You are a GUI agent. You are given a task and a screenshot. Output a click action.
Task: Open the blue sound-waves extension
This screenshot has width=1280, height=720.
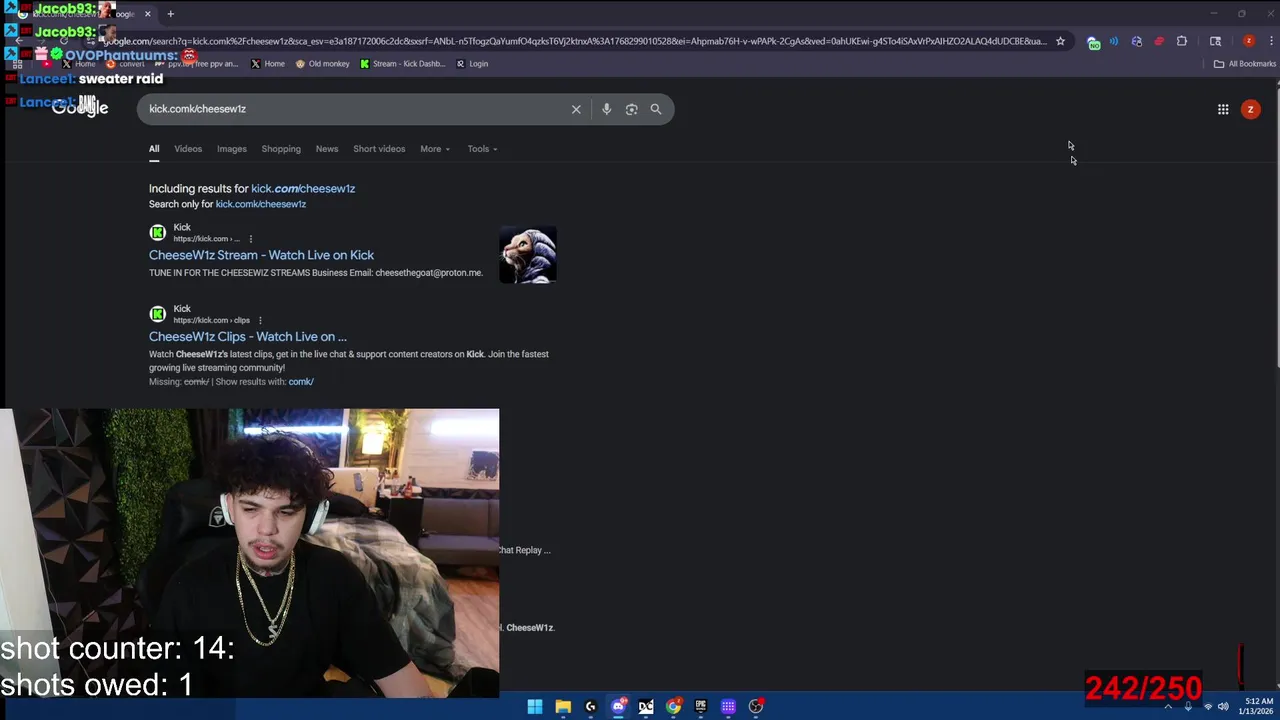1114,41
